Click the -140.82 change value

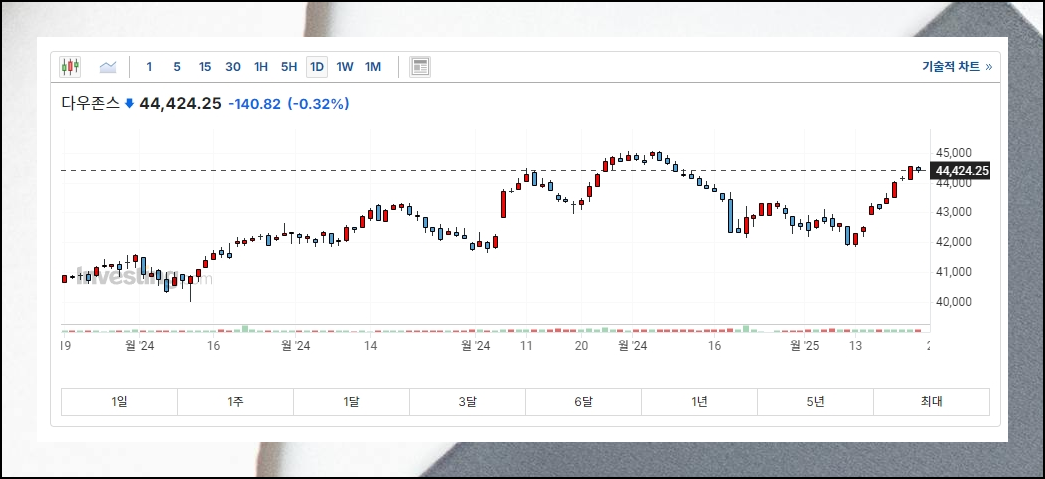point(255,104)
